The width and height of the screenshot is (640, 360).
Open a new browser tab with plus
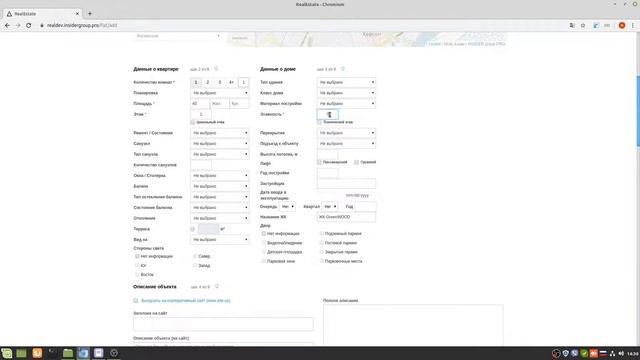click(90, 13)
